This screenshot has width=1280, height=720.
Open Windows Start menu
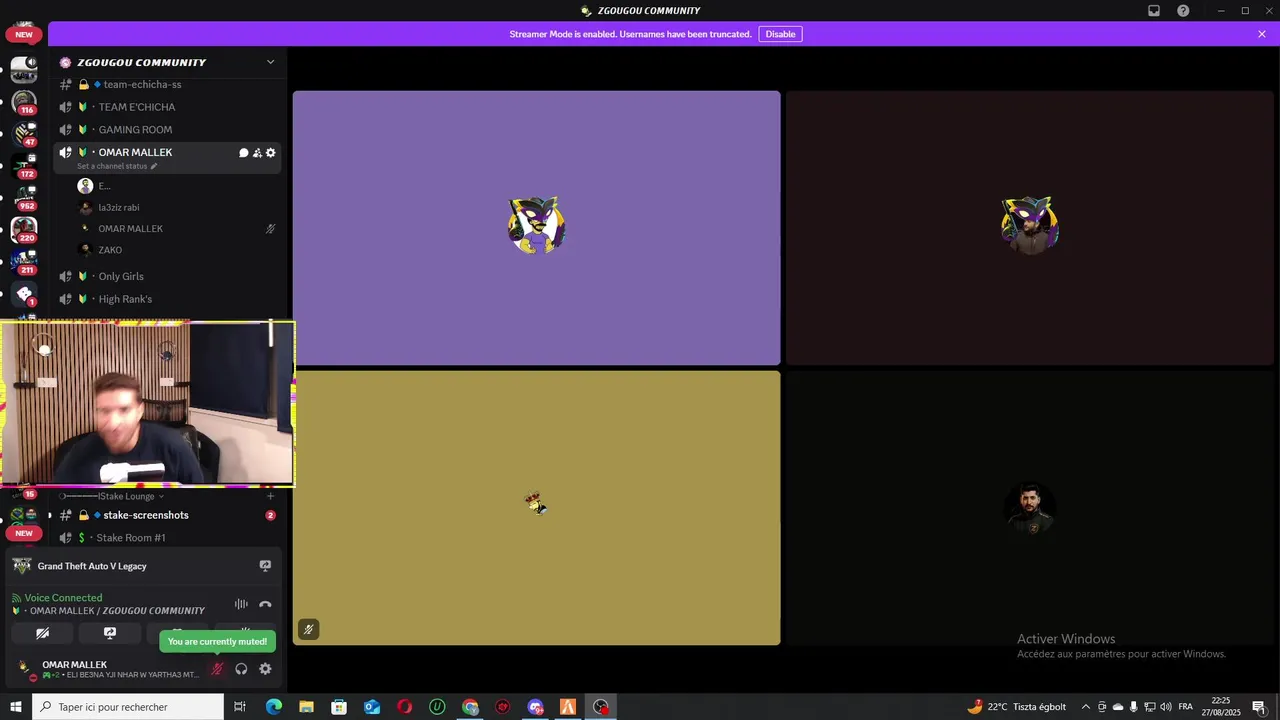15,707
